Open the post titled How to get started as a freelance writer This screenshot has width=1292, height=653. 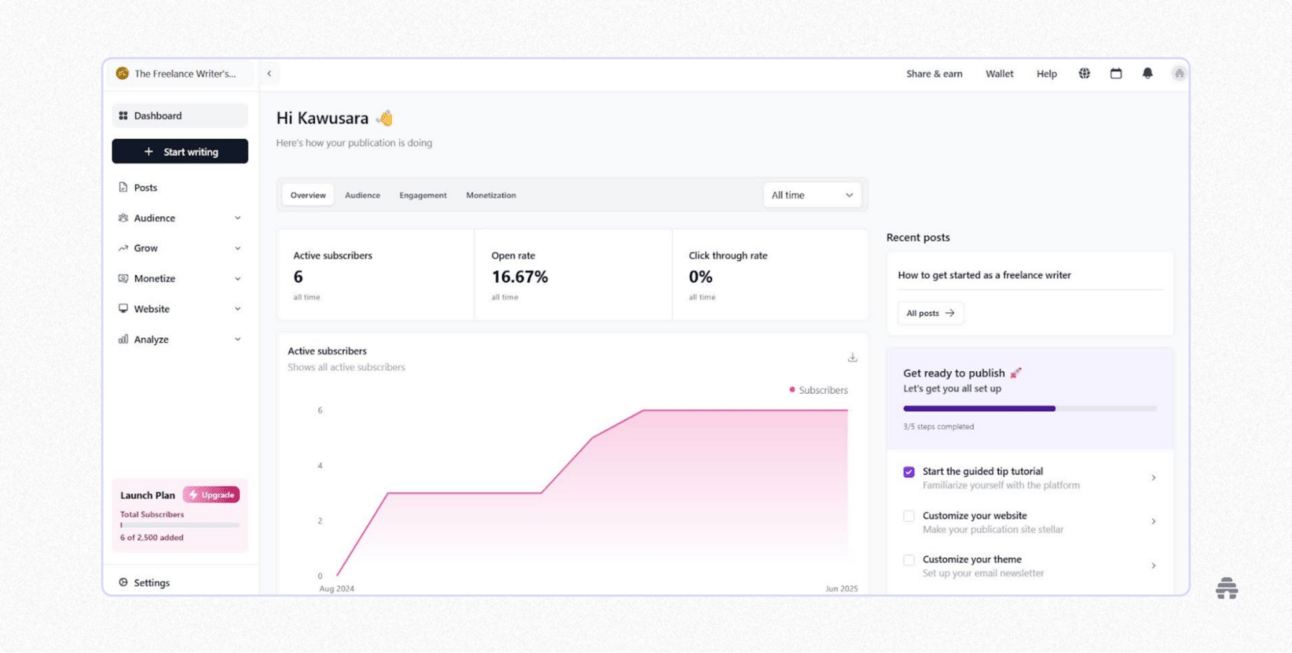pos(984,274)
